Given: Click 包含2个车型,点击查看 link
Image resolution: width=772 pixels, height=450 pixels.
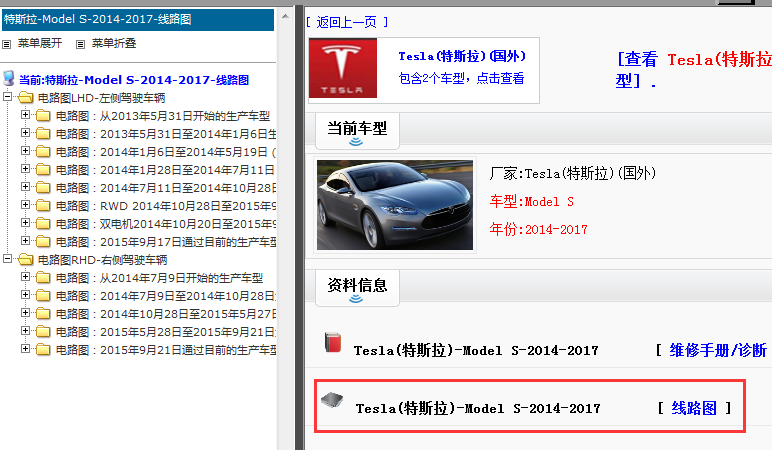Looking at the screenshot, I should (461, 78).
